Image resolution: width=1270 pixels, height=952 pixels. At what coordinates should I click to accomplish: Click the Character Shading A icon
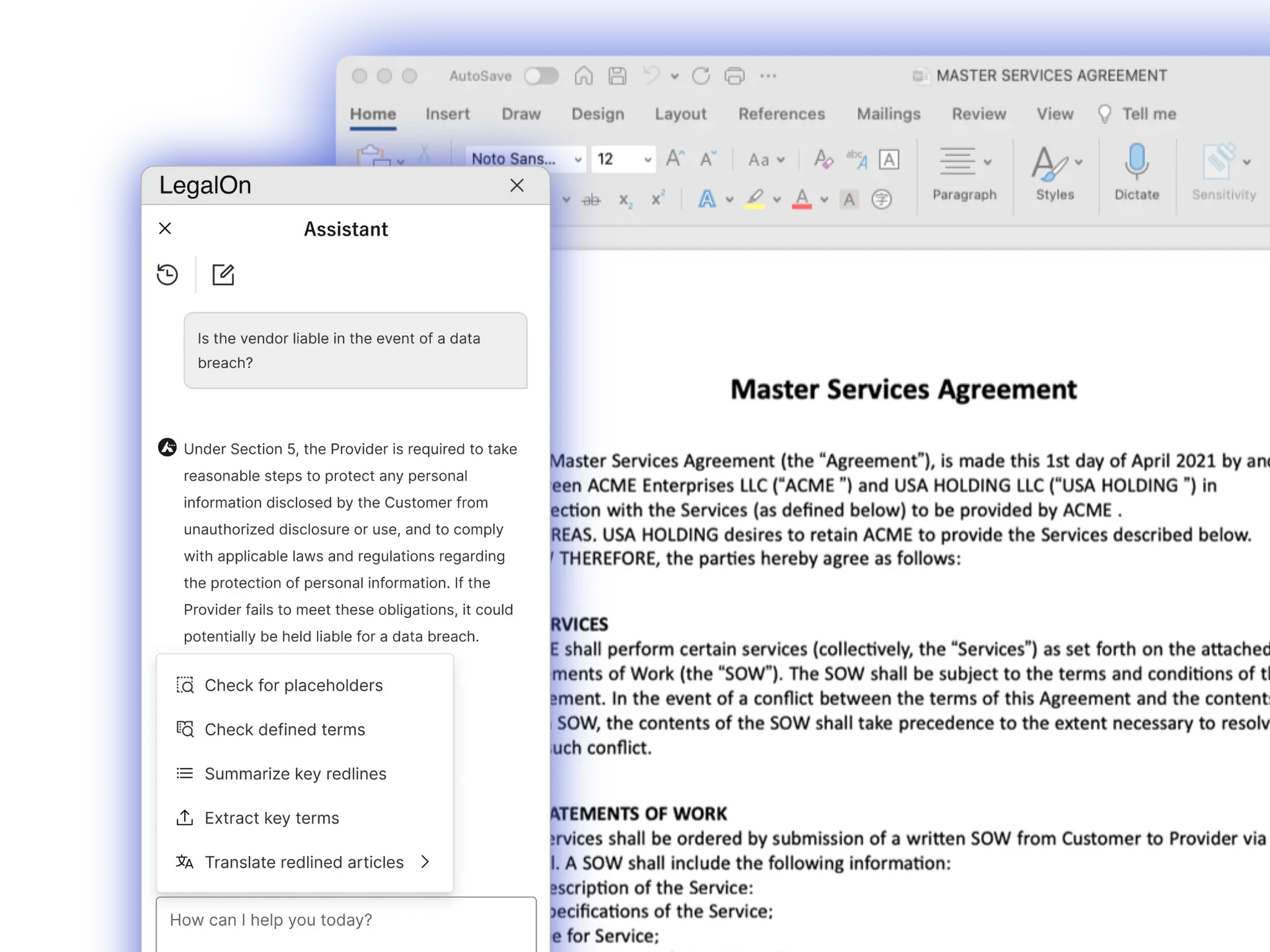coord(850,199)
